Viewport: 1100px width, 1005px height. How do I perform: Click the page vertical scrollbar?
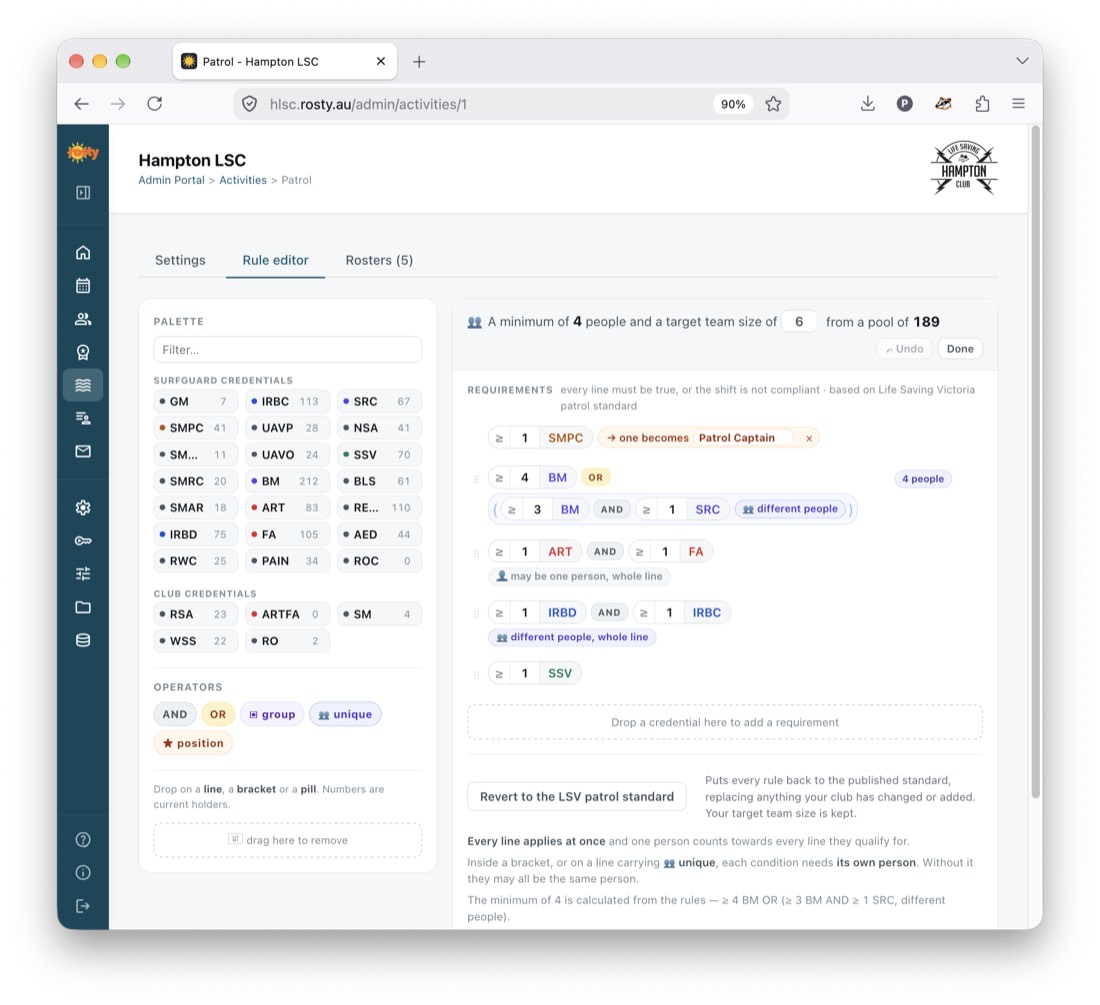[x=1035, y=461]
